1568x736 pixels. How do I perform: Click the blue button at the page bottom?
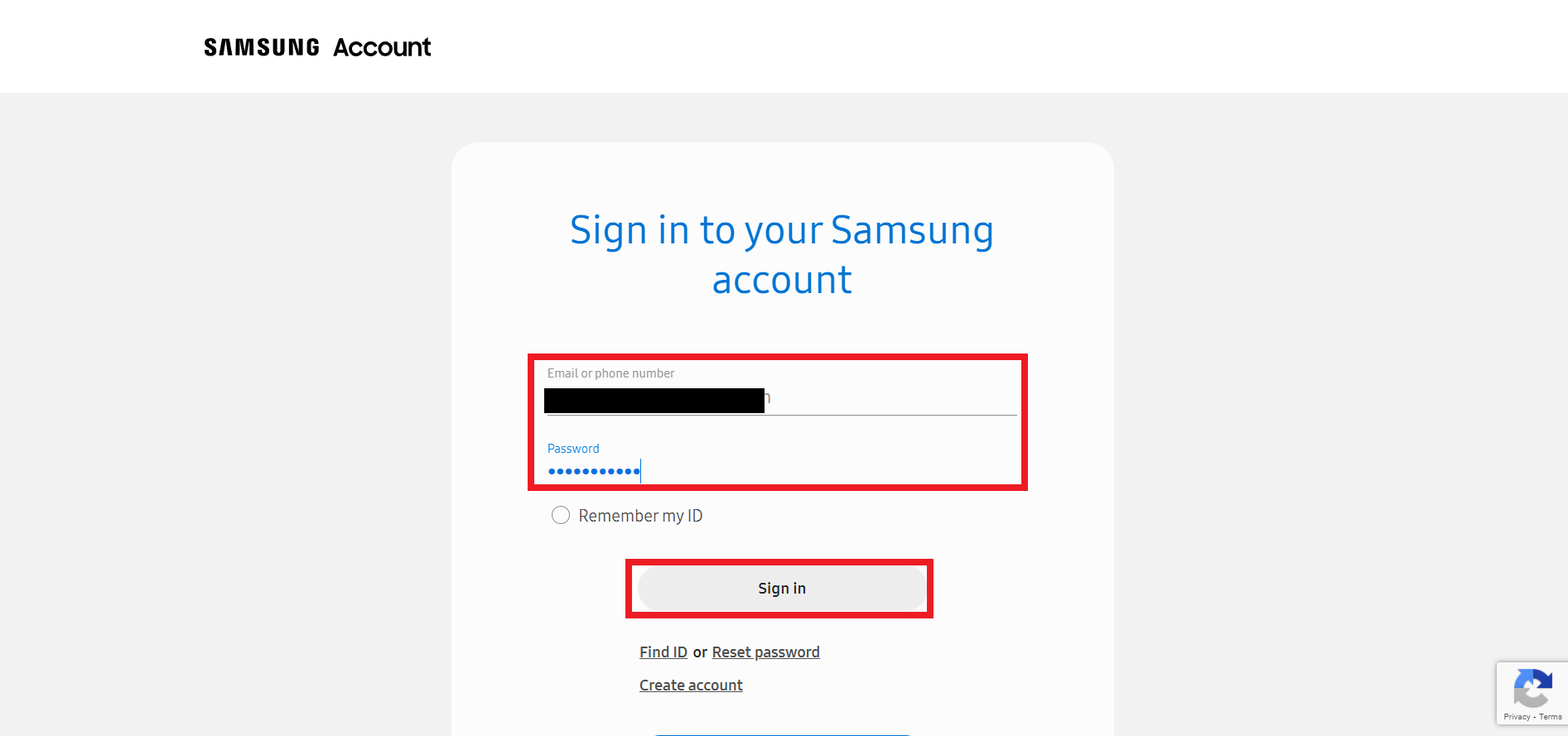pos(781,734)
